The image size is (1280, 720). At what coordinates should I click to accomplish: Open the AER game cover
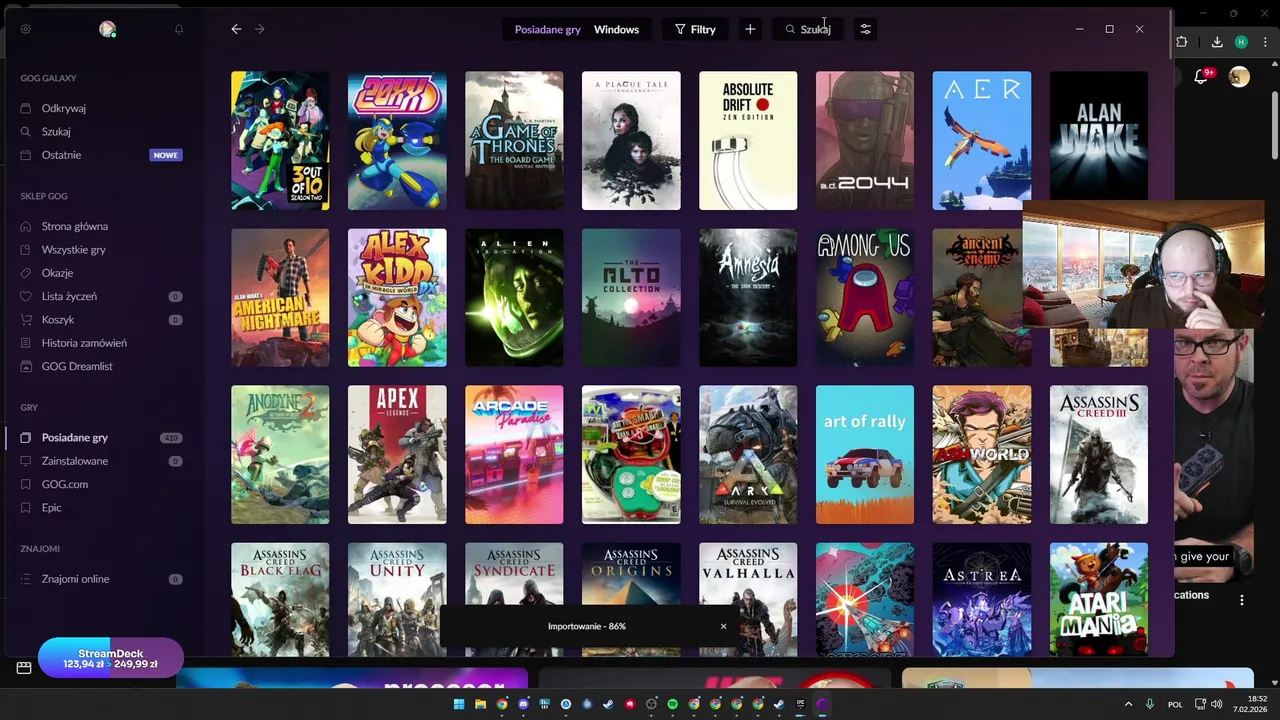click(x=982, y=141)
